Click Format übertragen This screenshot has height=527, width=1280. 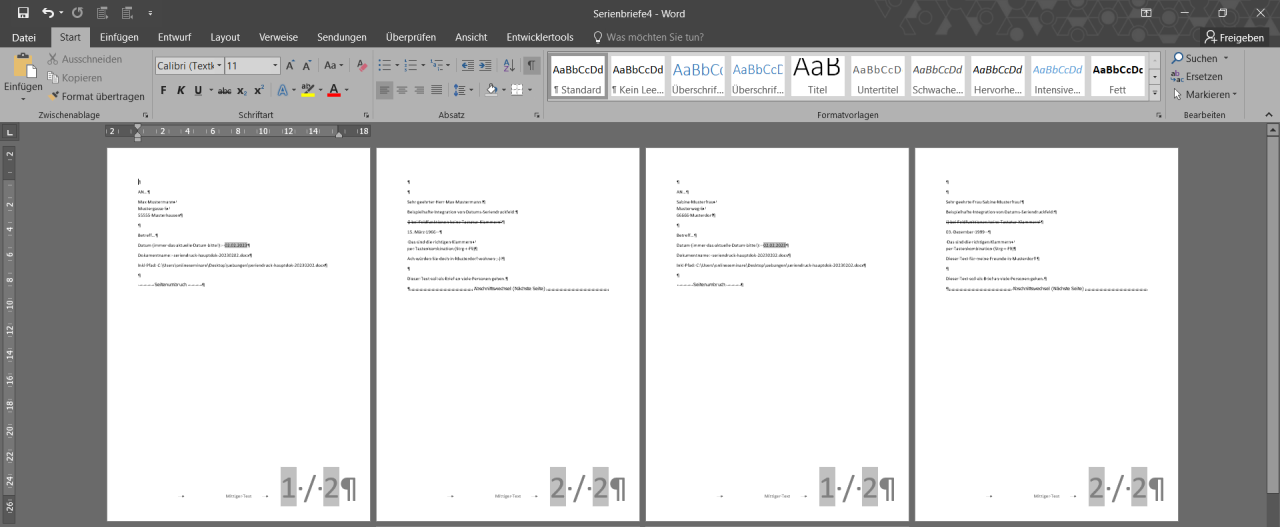(96, 97)
